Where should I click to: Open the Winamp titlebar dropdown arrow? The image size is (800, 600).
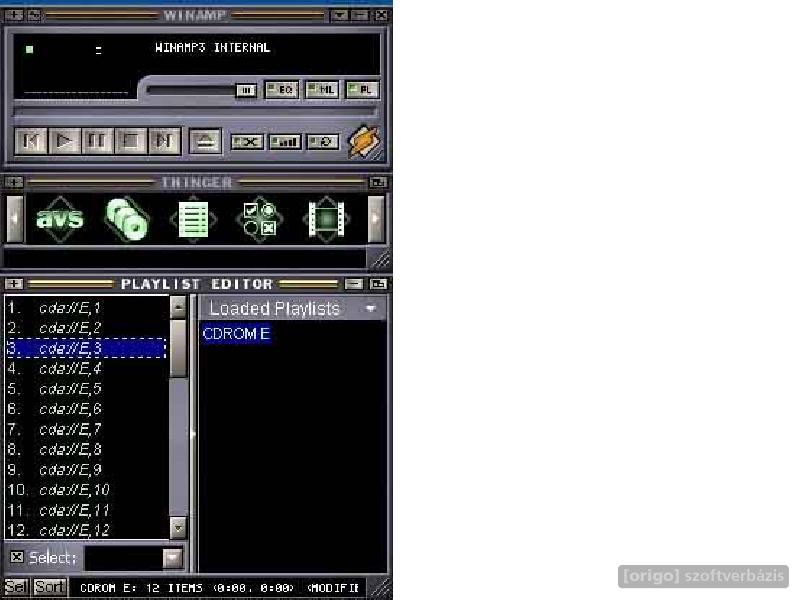coord(339,15)
